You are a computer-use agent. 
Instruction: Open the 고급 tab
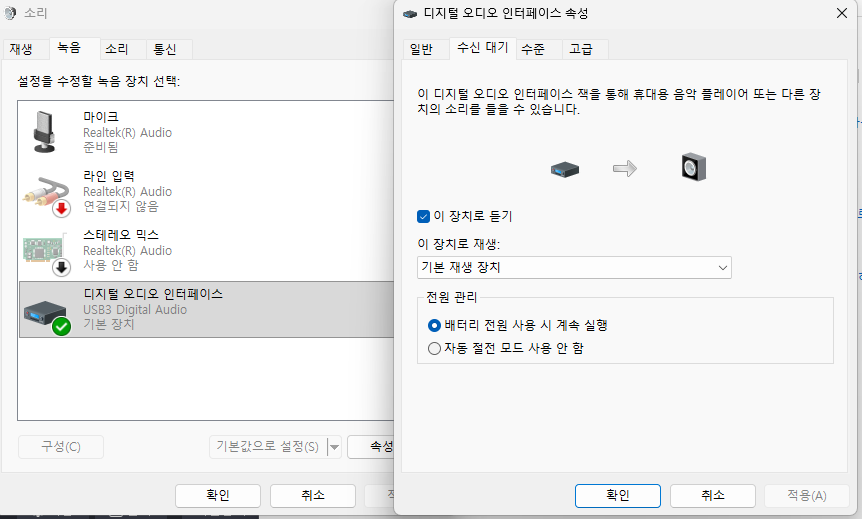click(580, 49)
